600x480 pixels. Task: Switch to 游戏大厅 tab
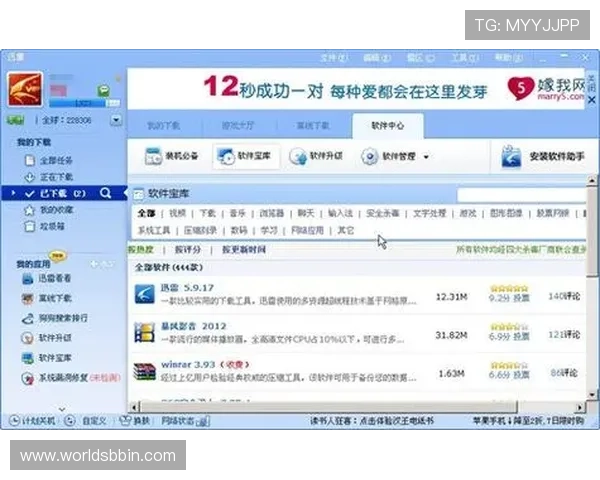coord(238,125)
